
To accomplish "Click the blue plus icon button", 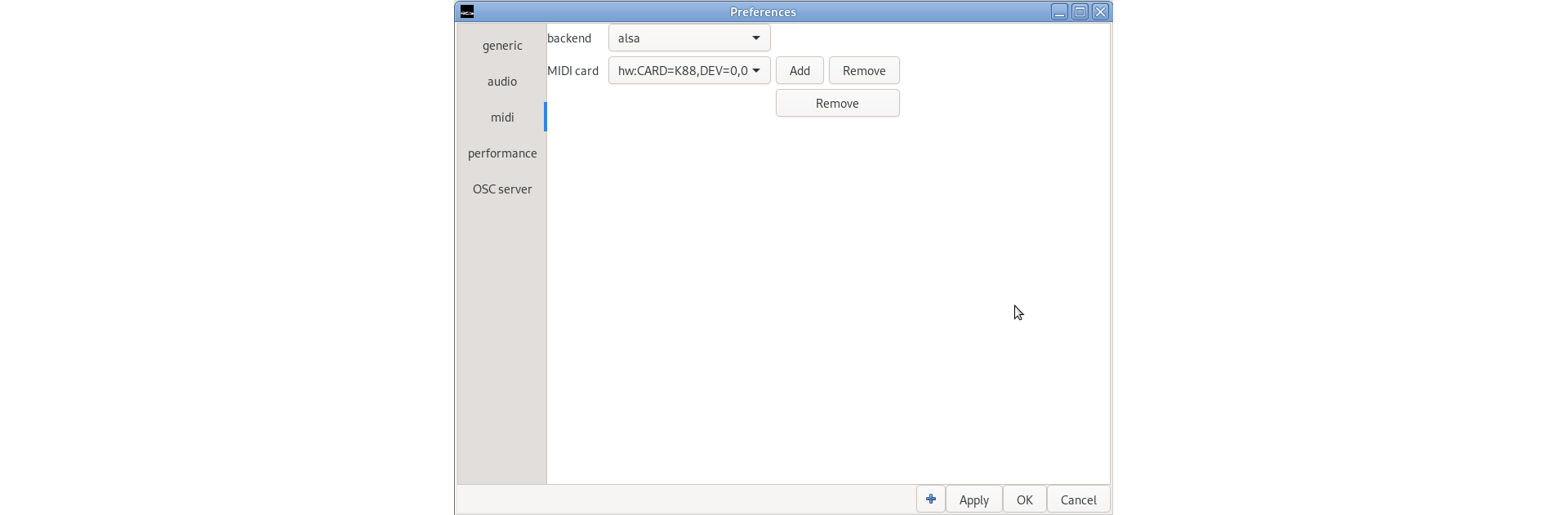I will coord(930,499).
